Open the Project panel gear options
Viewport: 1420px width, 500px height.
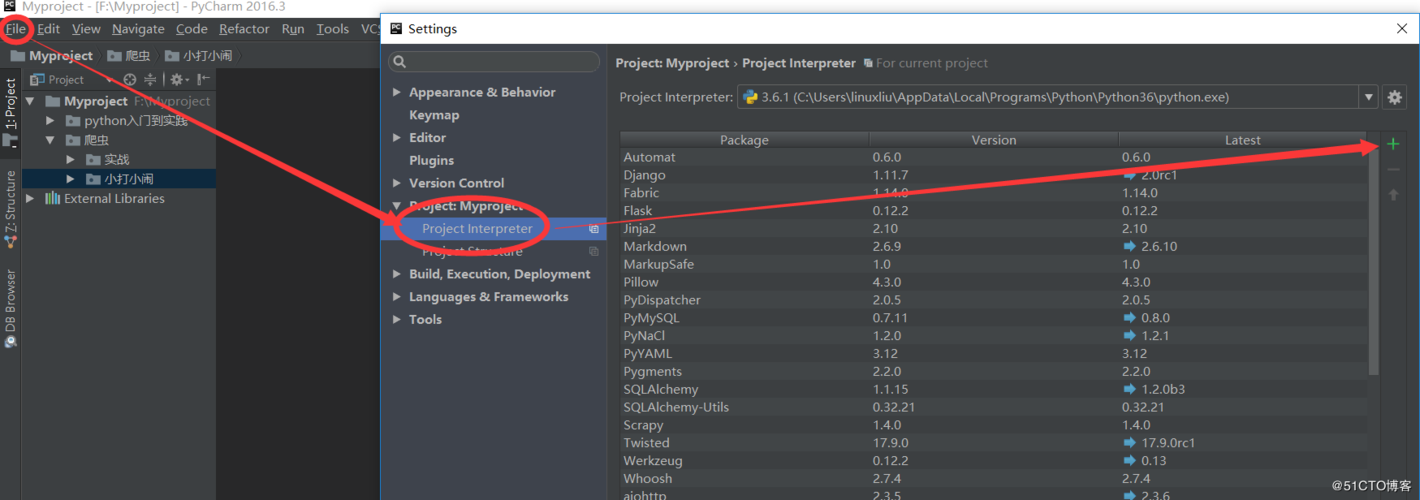[x=176, y=79]
